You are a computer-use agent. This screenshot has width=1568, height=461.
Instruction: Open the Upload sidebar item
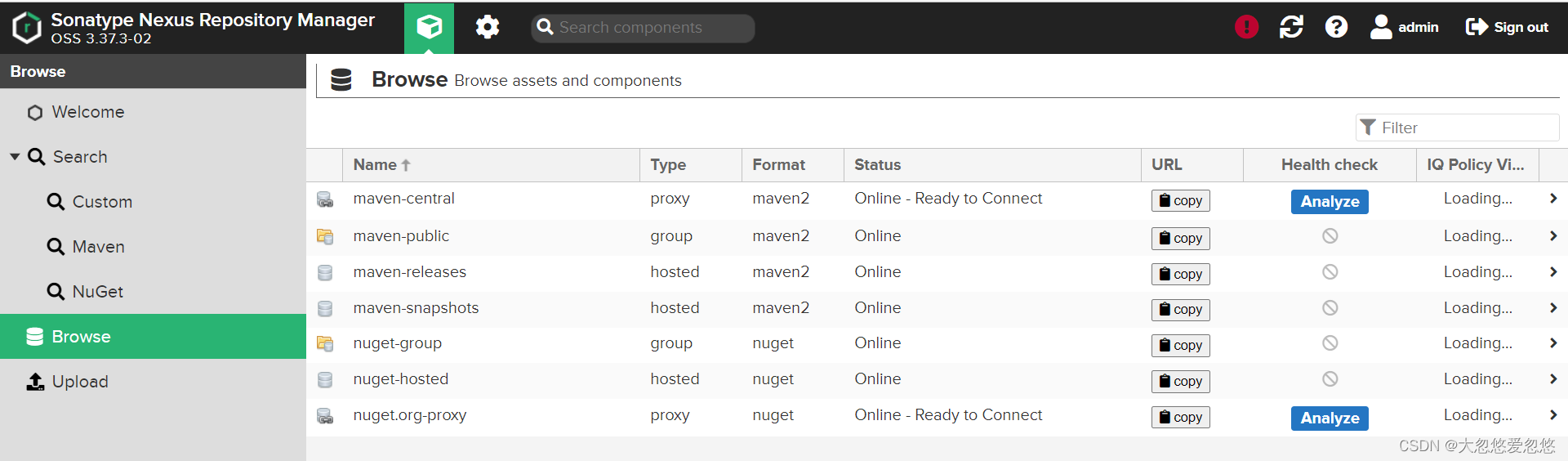click(79, 382)
